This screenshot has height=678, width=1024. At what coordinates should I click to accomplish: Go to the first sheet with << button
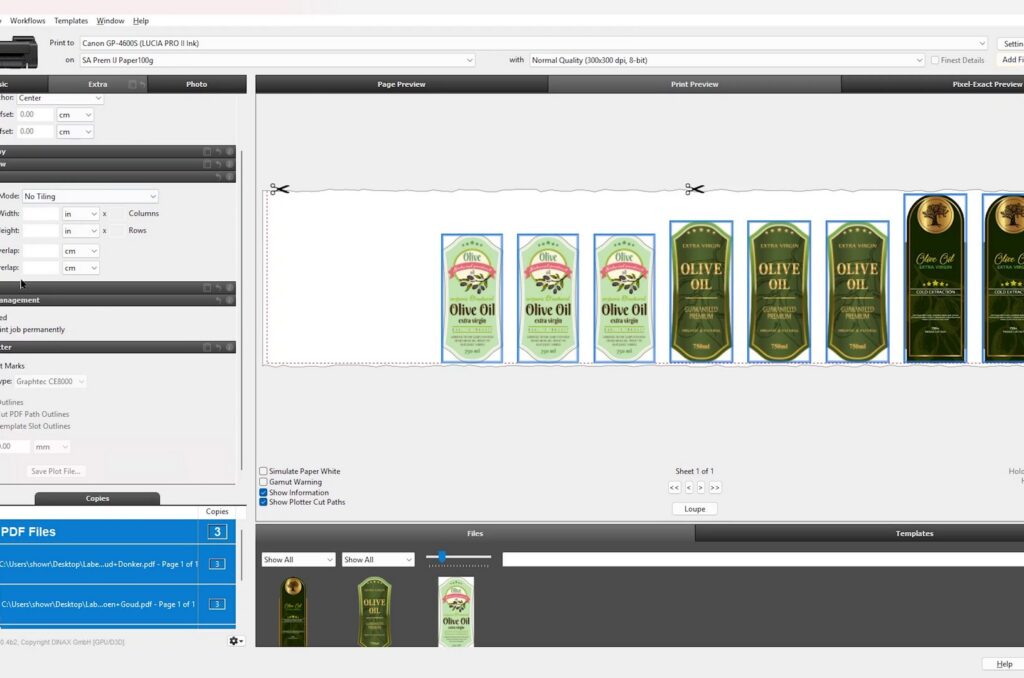click(x=675, y=488)
